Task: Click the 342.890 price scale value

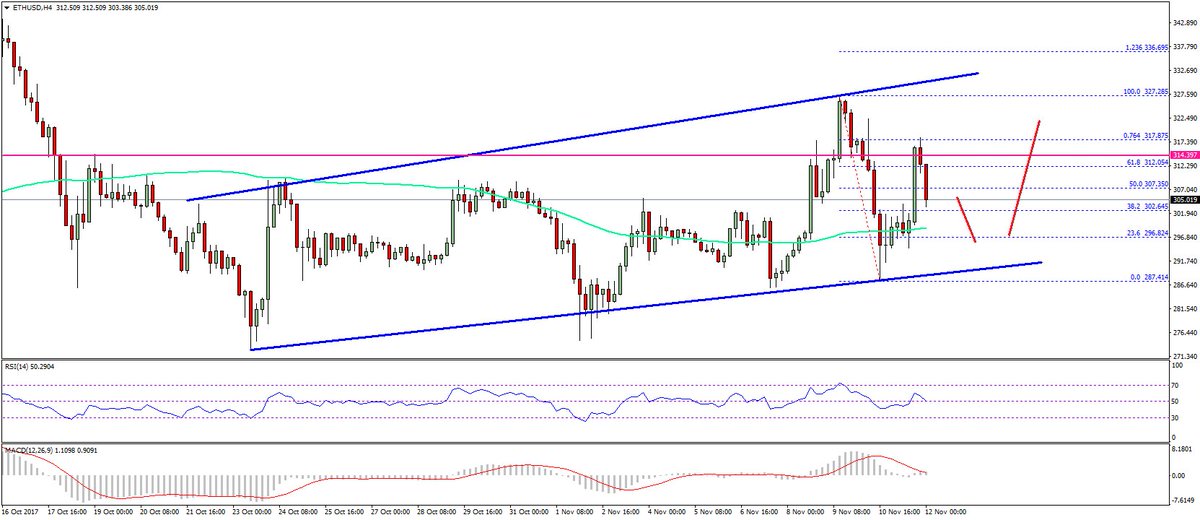Action: (x=1185, y=22)
